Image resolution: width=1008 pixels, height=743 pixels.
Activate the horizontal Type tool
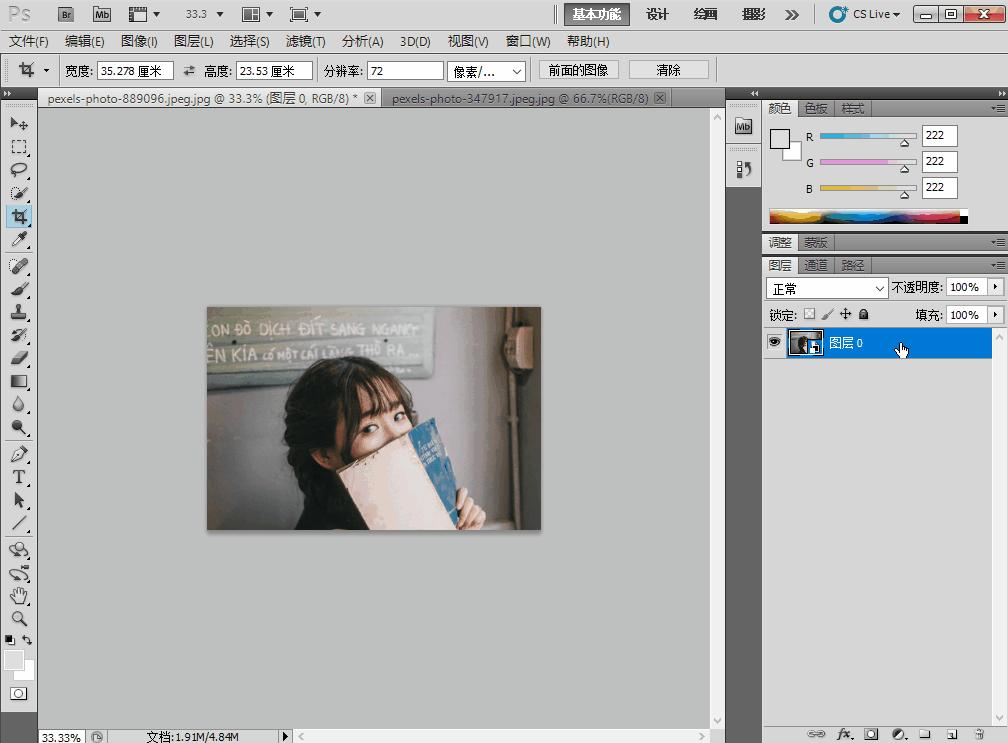19,477
